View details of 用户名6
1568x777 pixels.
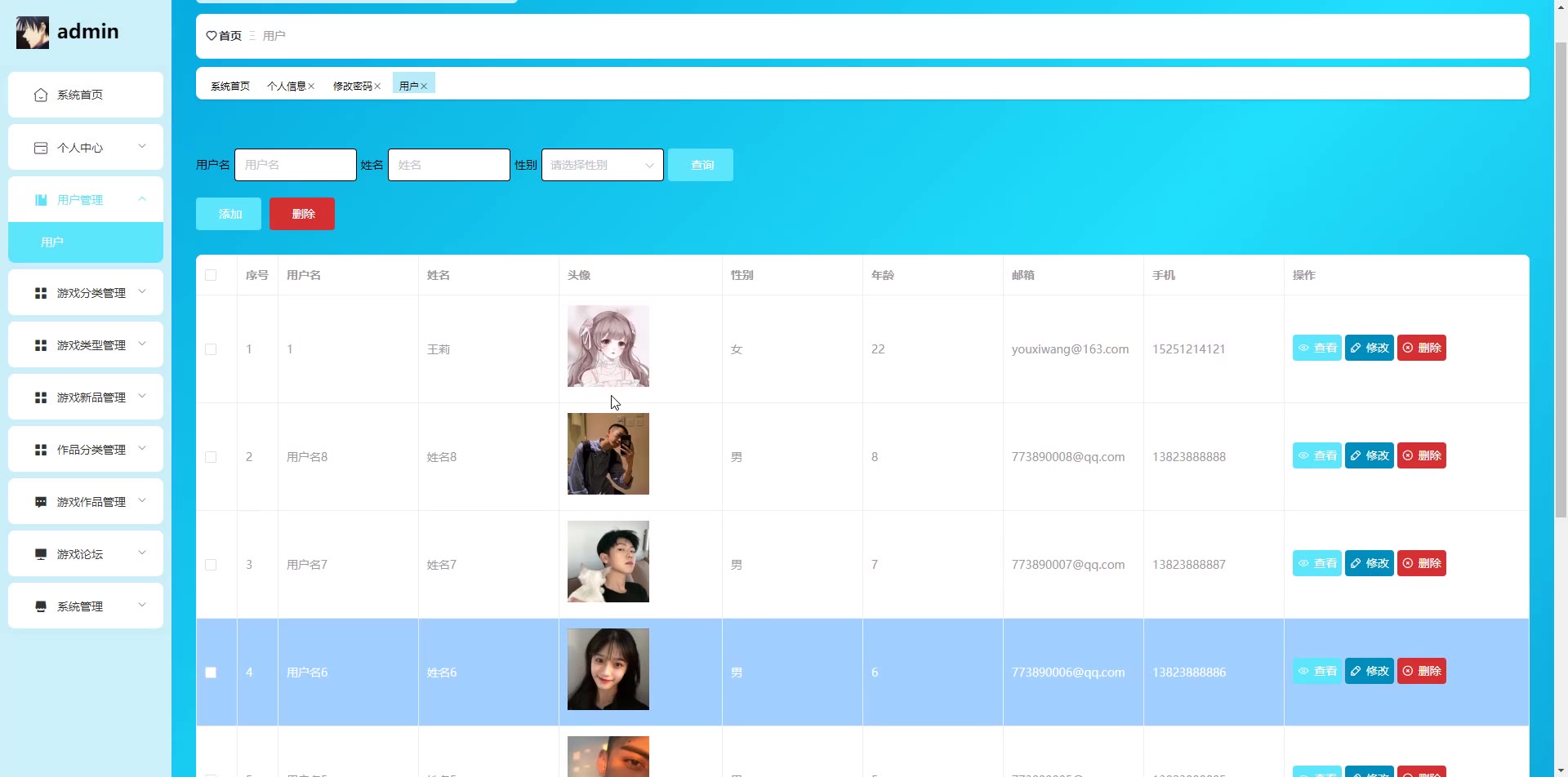click(x=1317, y=671)
